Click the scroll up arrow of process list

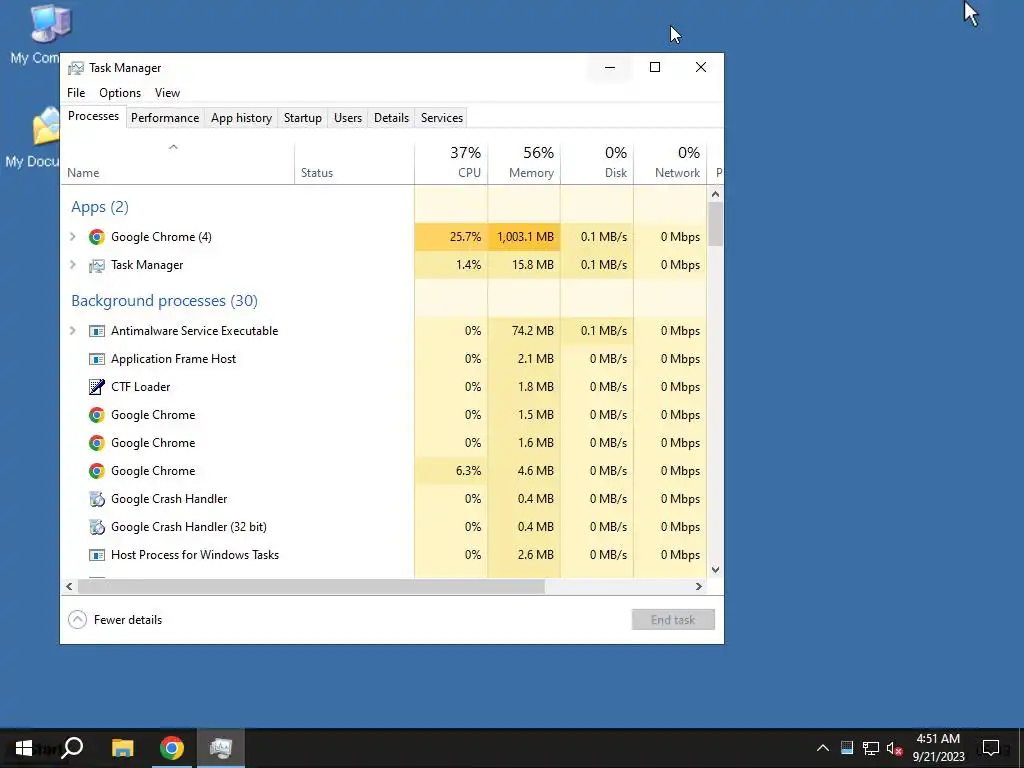pyautogui.click(x=716, y=194)
